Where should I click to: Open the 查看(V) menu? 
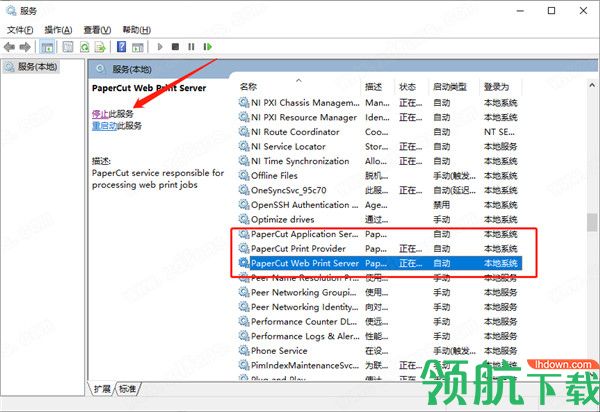97,30
